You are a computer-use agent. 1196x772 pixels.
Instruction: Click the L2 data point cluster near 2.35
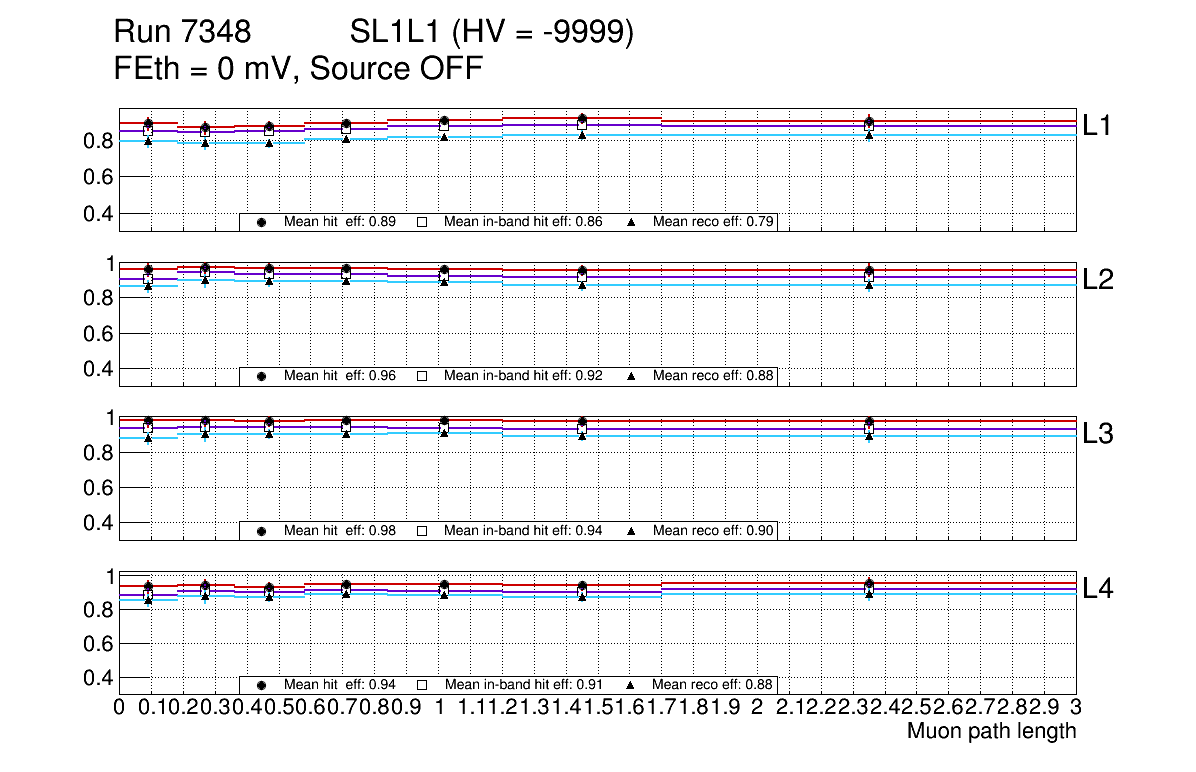tap(869, 276)
